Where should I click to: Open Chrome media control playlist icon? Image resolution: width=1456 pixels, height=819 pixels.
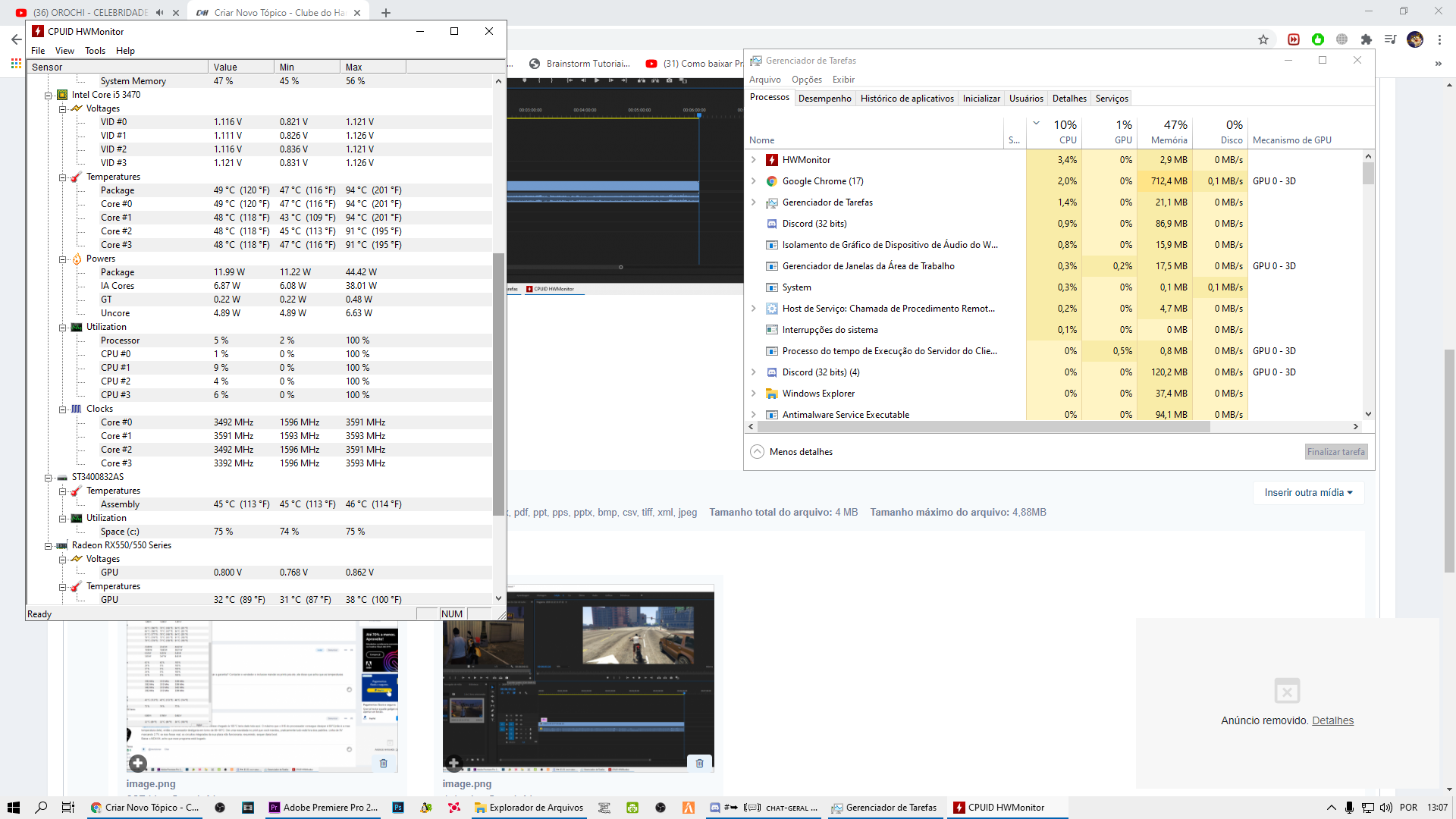[1390, 39]
